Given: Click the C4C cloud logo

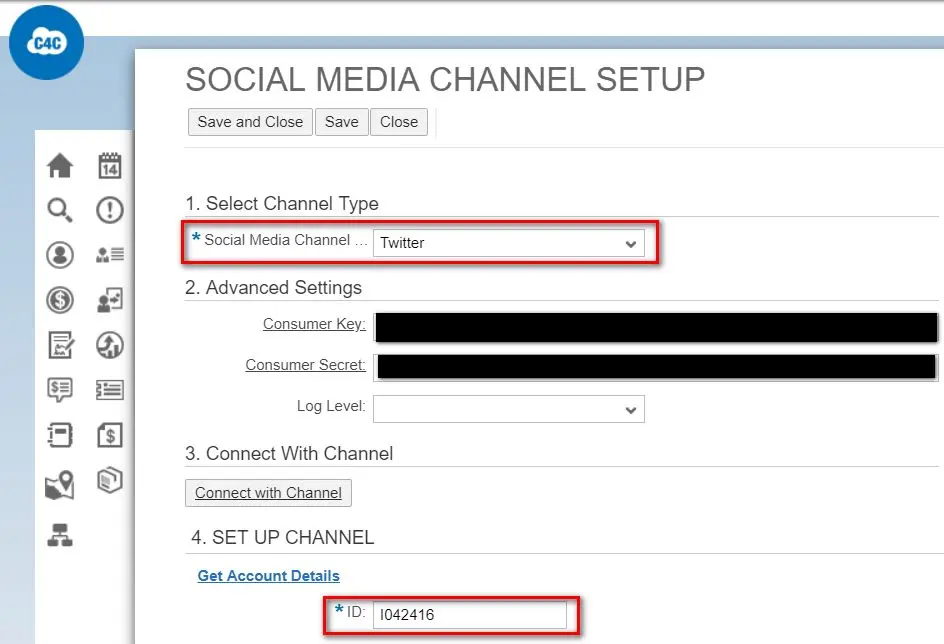Looking at the screenshot, I should coord(46,42).
